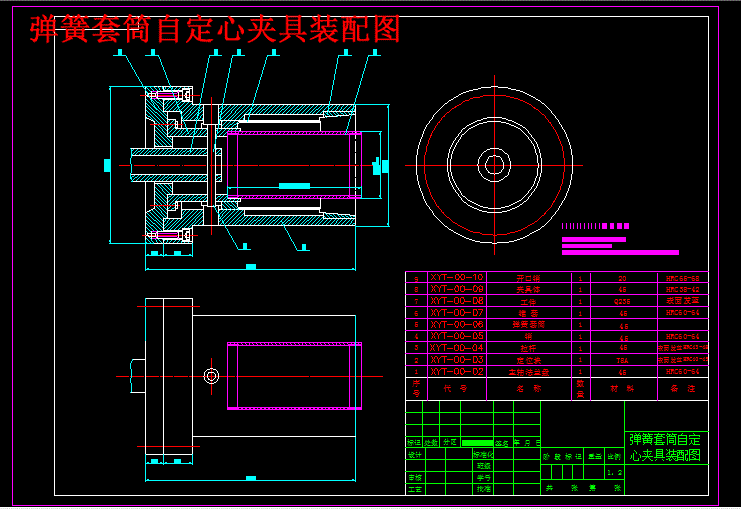Select part name 定位块 in row 2
Screen dimensions: 741x509
click(x=528, y=360)
